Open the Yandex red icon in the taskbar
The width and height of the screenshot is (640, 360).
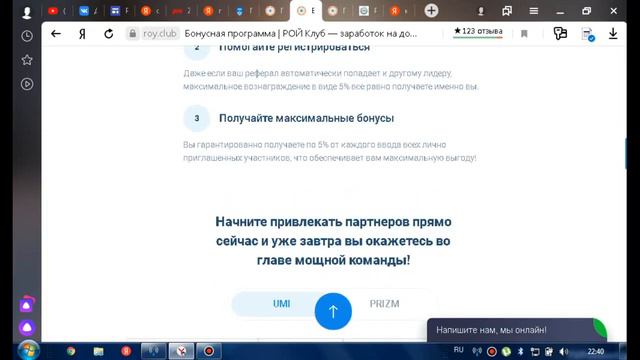126,351
